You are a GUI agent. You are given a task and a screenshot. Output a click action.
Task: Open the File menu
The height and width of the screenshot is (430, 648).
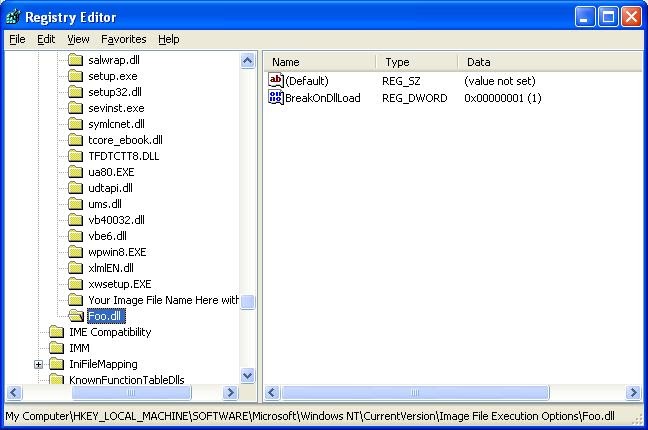(x=17, y=39)
